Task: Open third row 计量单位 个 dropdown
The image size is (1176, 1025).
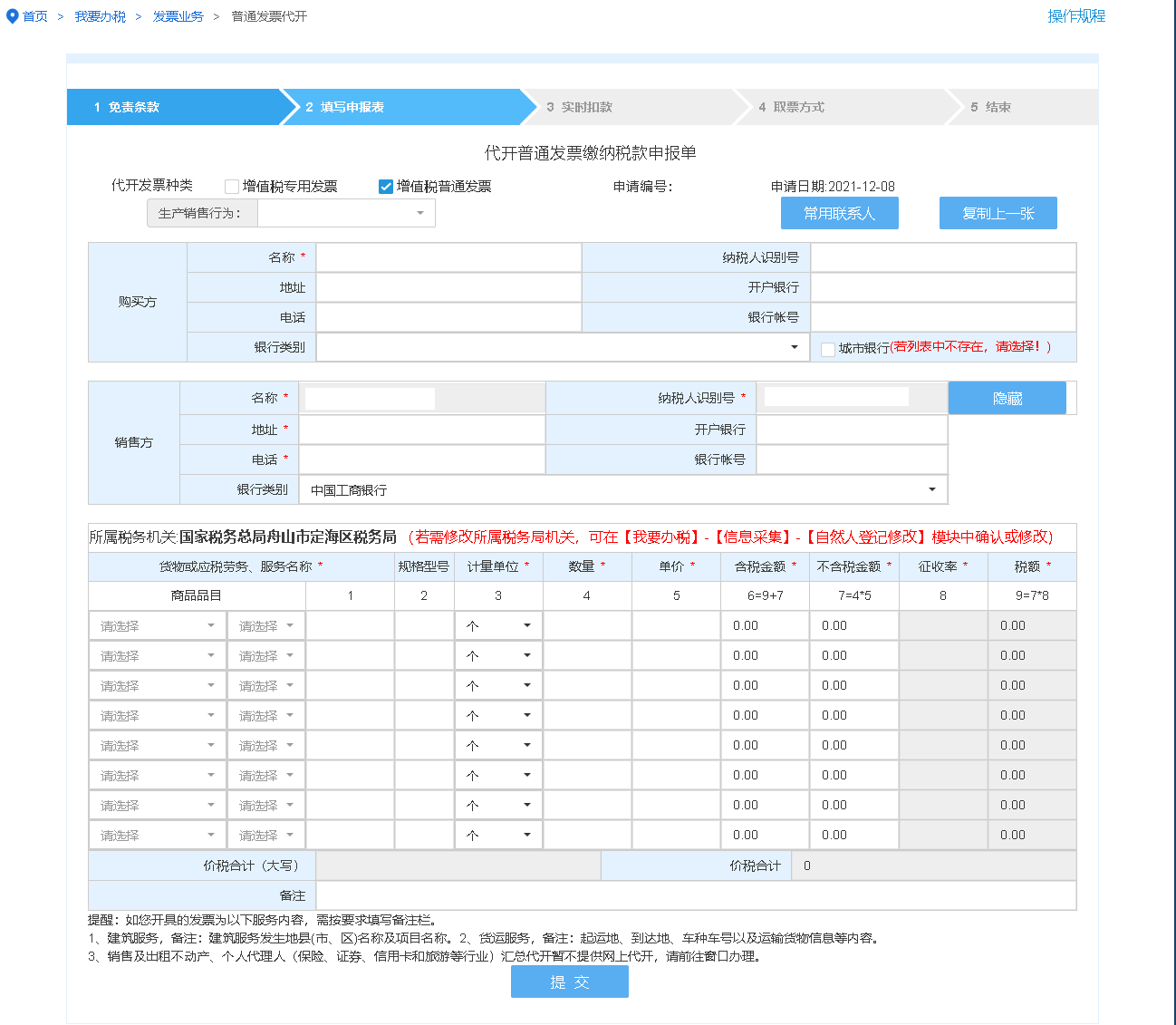Action: tap(498, 686)
